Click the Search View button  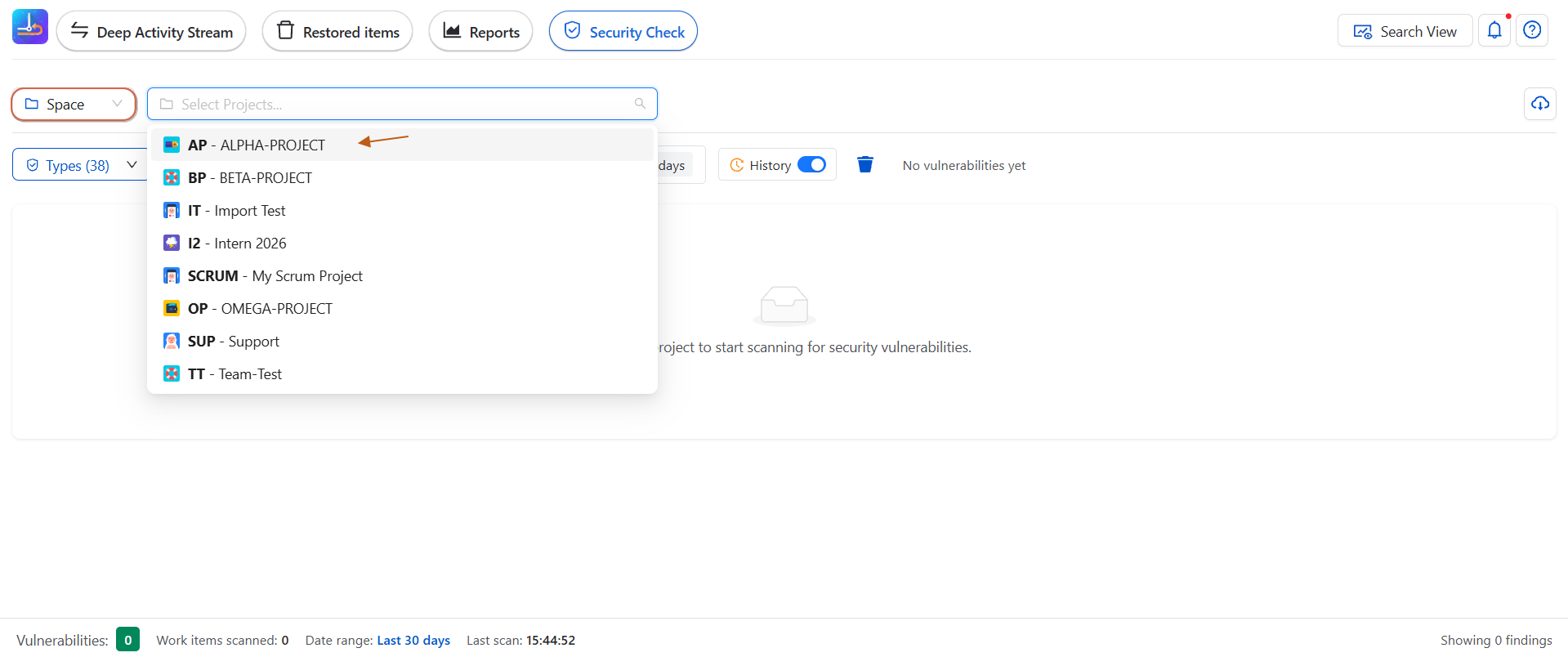click(x=1405, y=31)
